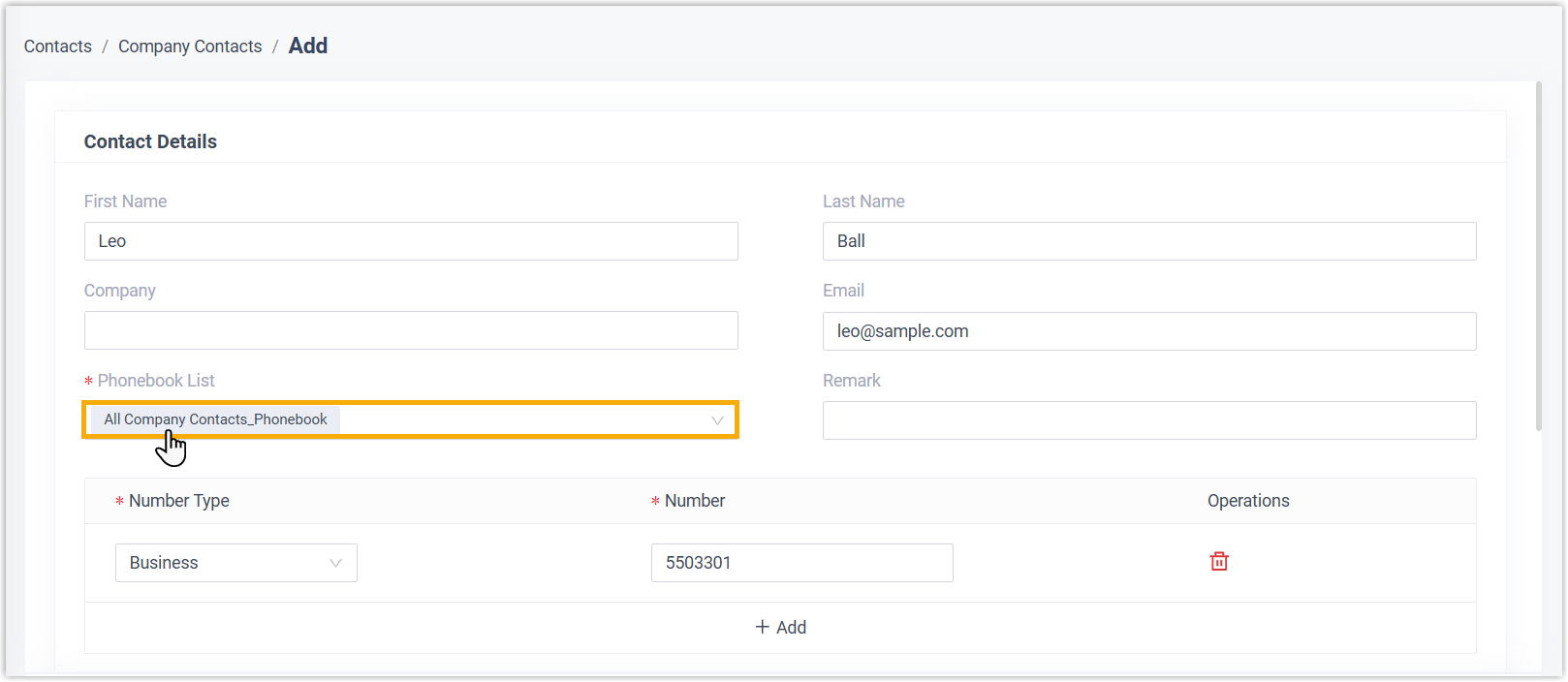Select the empty Company input field

pyautogui.click(x=411, y=330)
